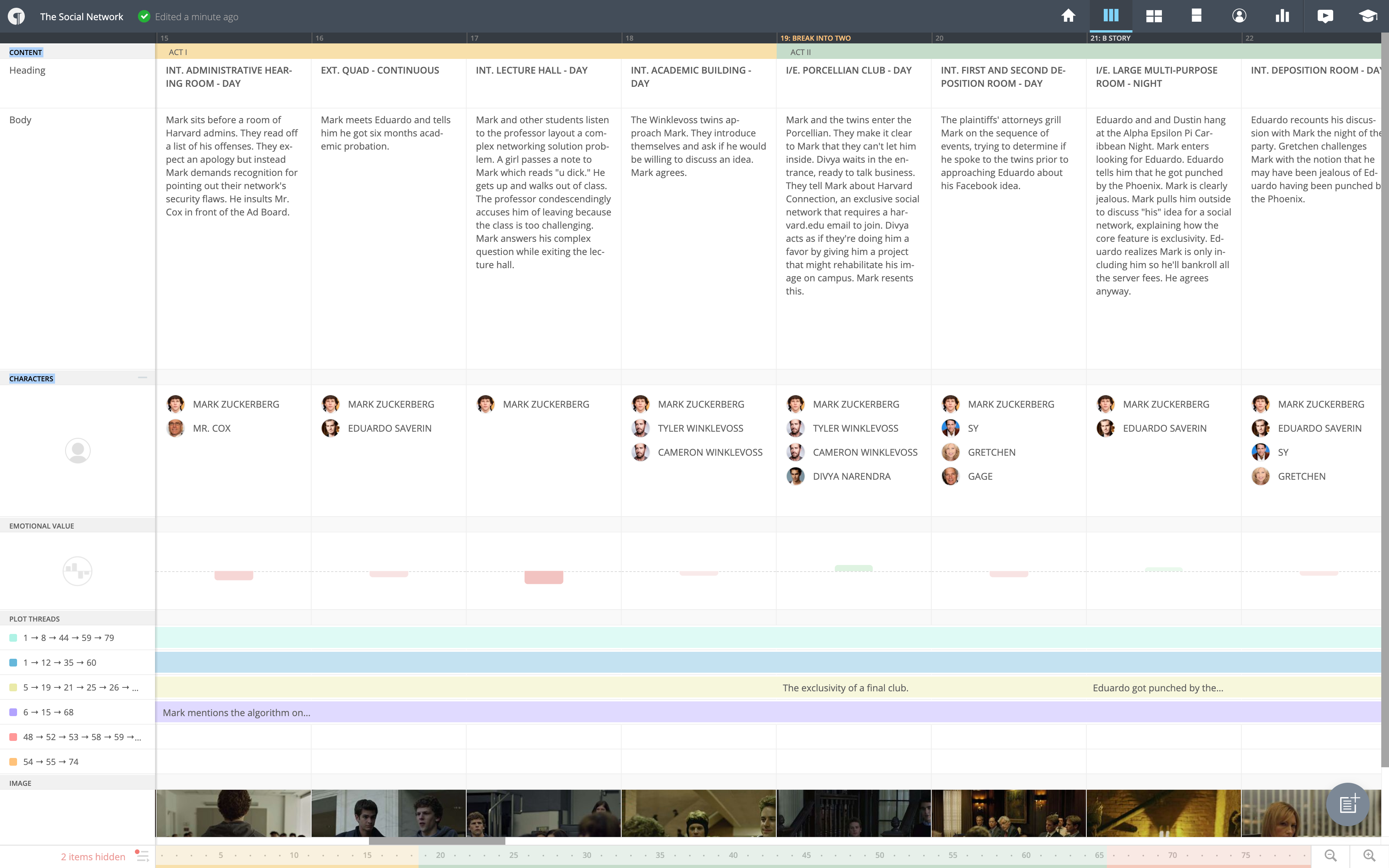Image resolution: width=1389 pixels, height=868 pixels.
Task: Click Mark Zuckerberg avatar in scene 17
Action: (486, 404)
